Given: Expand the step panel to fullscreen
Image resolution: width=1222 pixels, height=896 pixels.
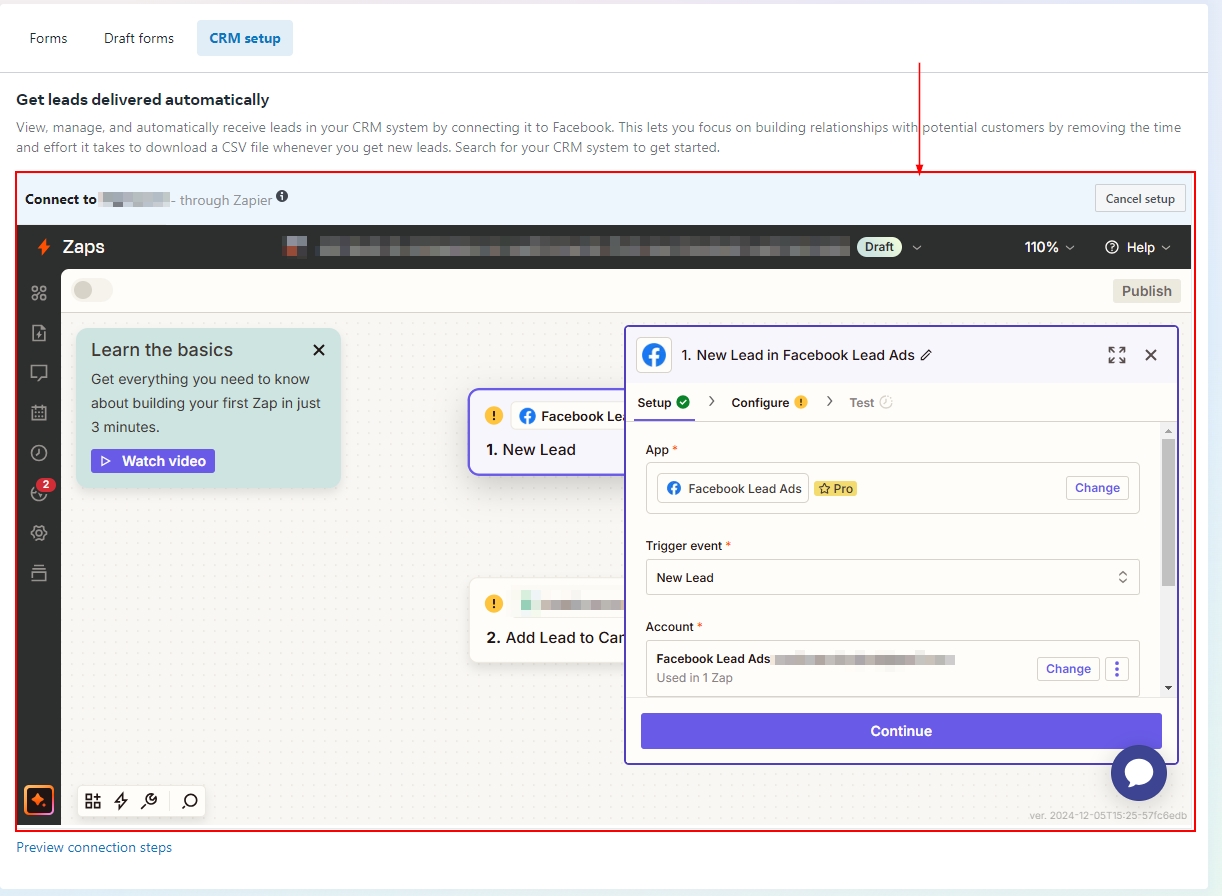Looking at the screenshot, I should [1117, 355].
